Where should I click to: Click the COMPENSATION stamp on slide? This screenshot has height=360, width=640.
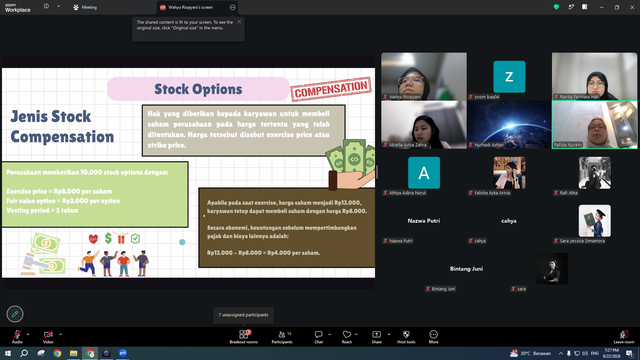[x=331, y=89]
